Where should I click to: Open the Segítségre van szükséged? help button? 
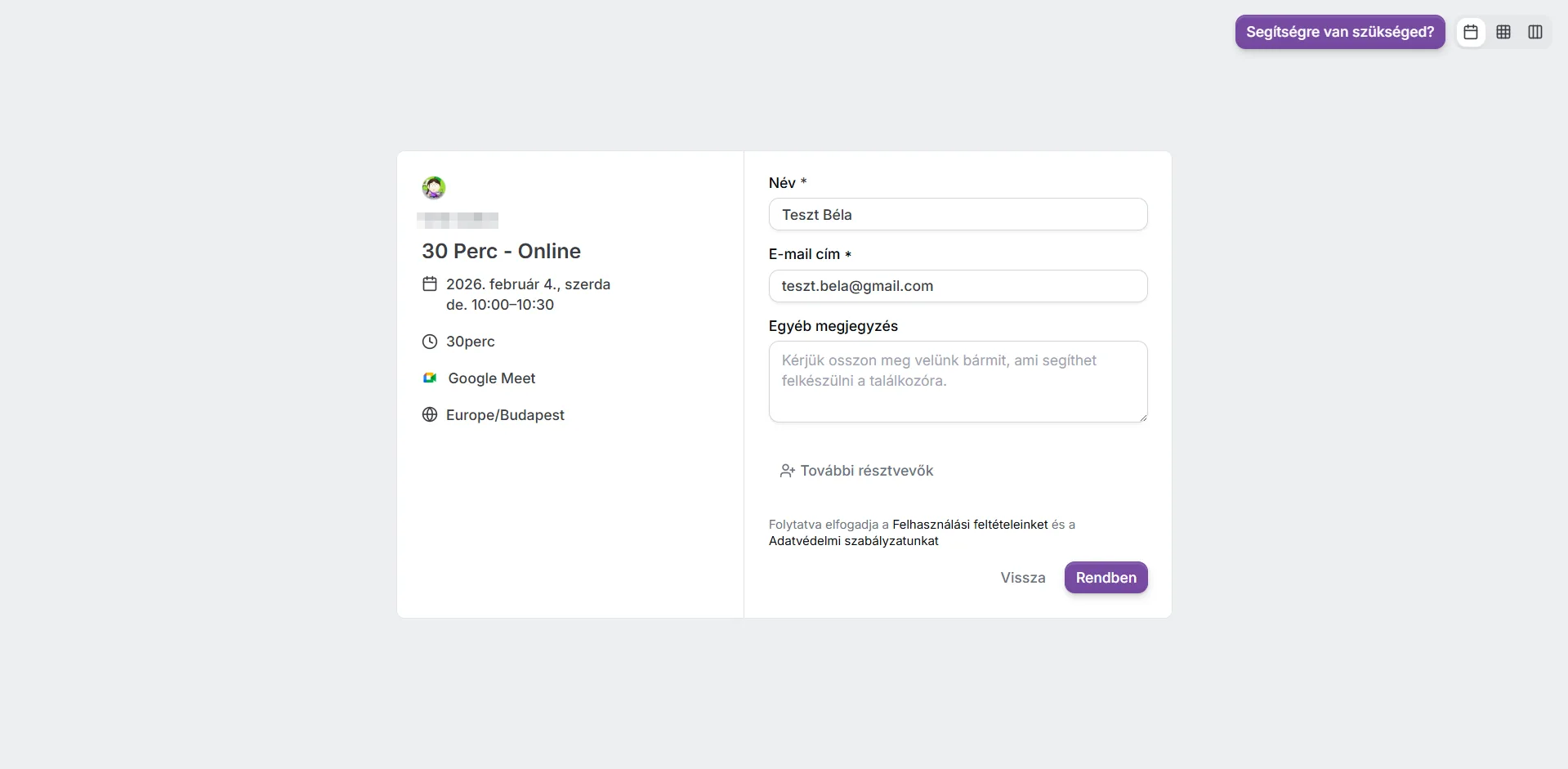tap(1340, 32)
